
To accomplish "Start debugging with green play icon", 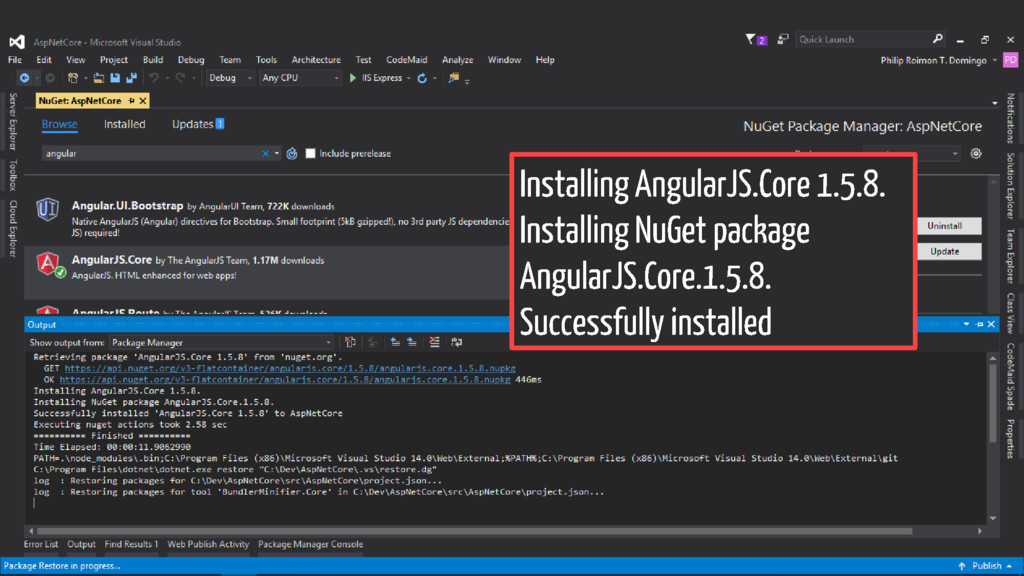I will (353, 78).
